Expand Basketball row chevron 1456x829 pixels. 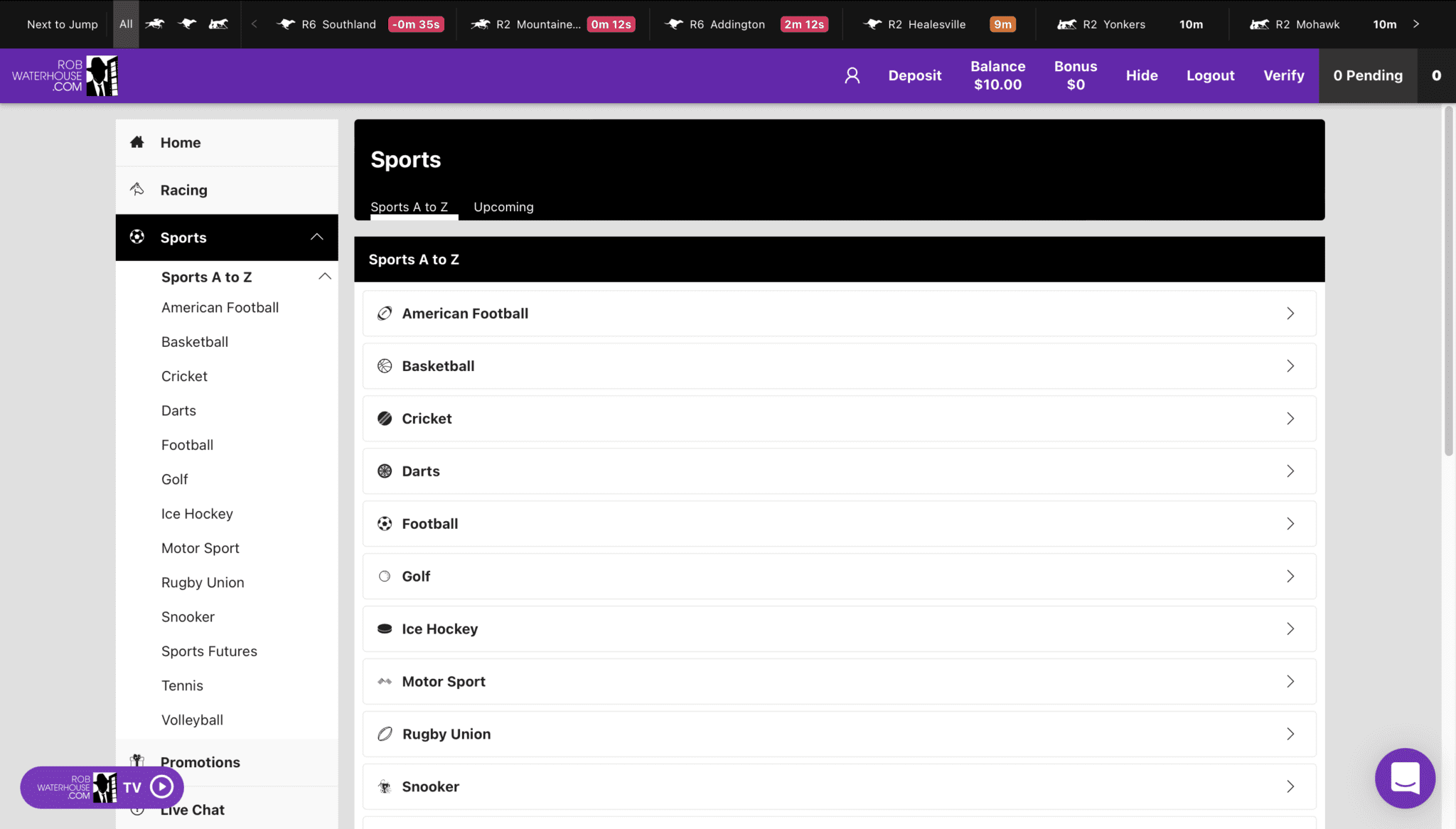(x=1290, y=366)
